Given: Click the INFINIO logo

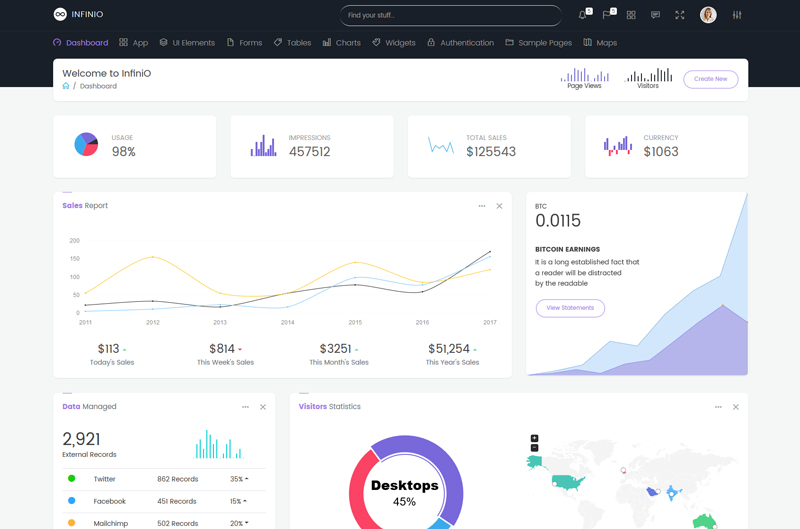Looking at the screenshot, I should 78,15.
